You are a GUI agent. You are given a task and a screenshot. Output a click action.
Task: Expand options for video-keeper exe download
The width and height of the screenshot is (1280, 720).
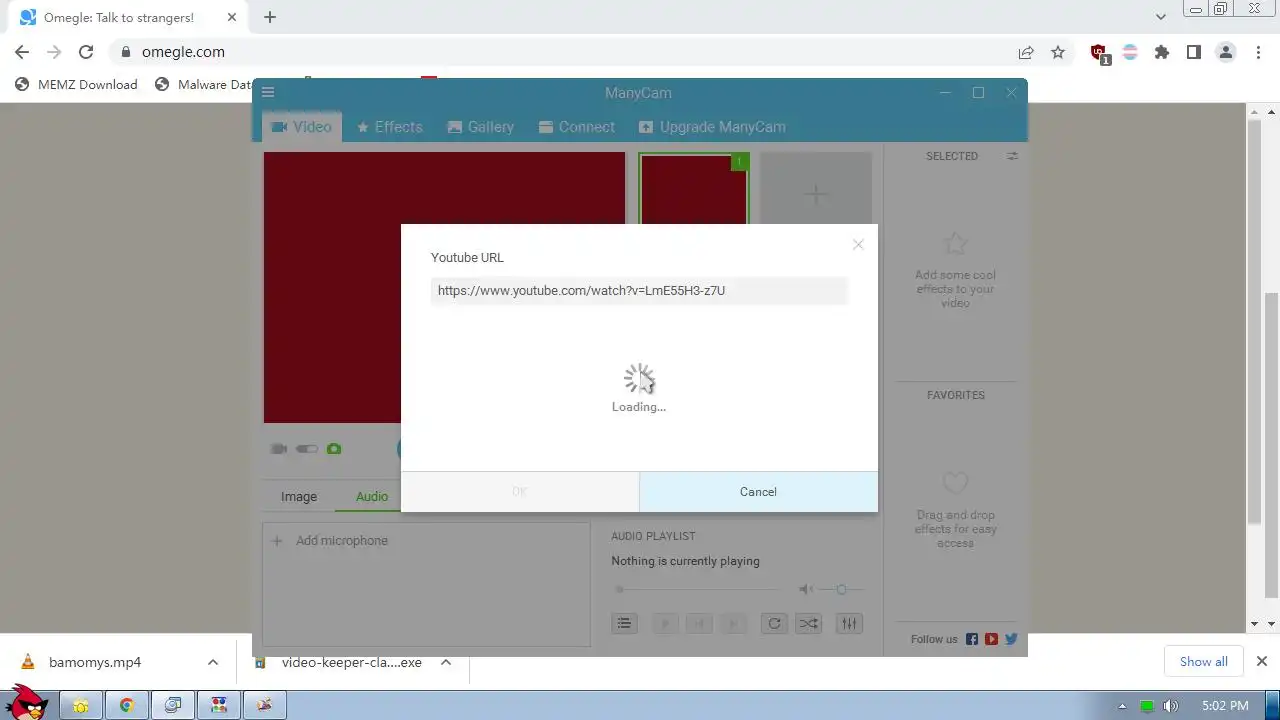coord(446,662)
